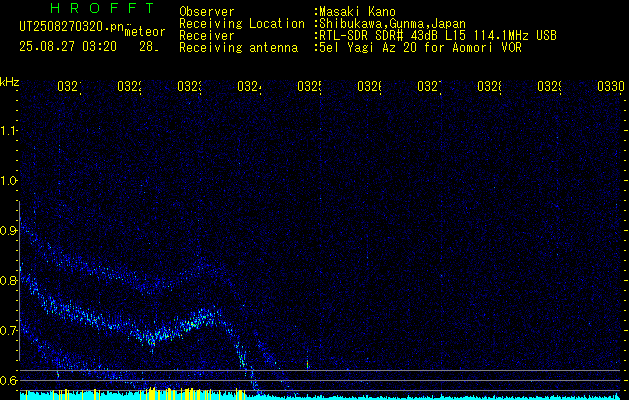Click the 0.6 kHz axis value
This screenshot has width=629, height=400.
[x=10, y=380]
